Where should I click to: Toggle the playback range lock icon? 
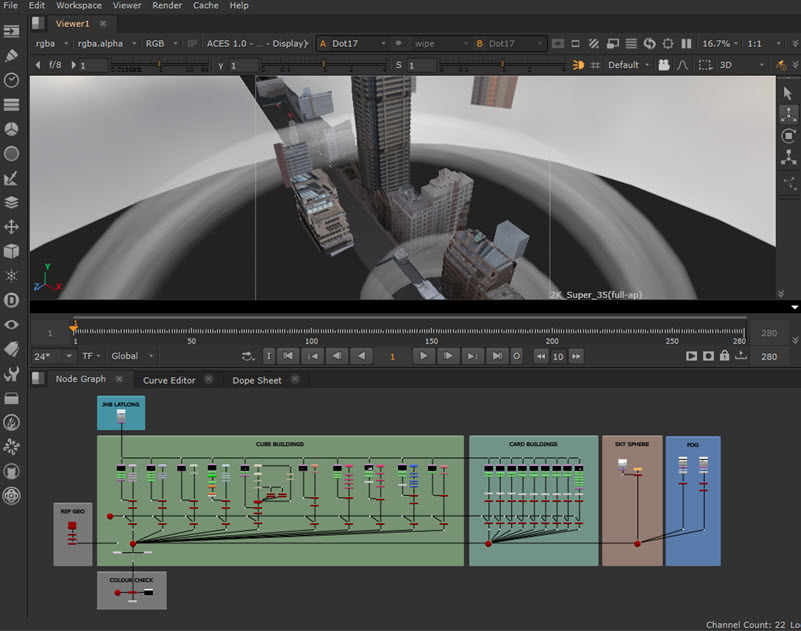click(724, 356)
